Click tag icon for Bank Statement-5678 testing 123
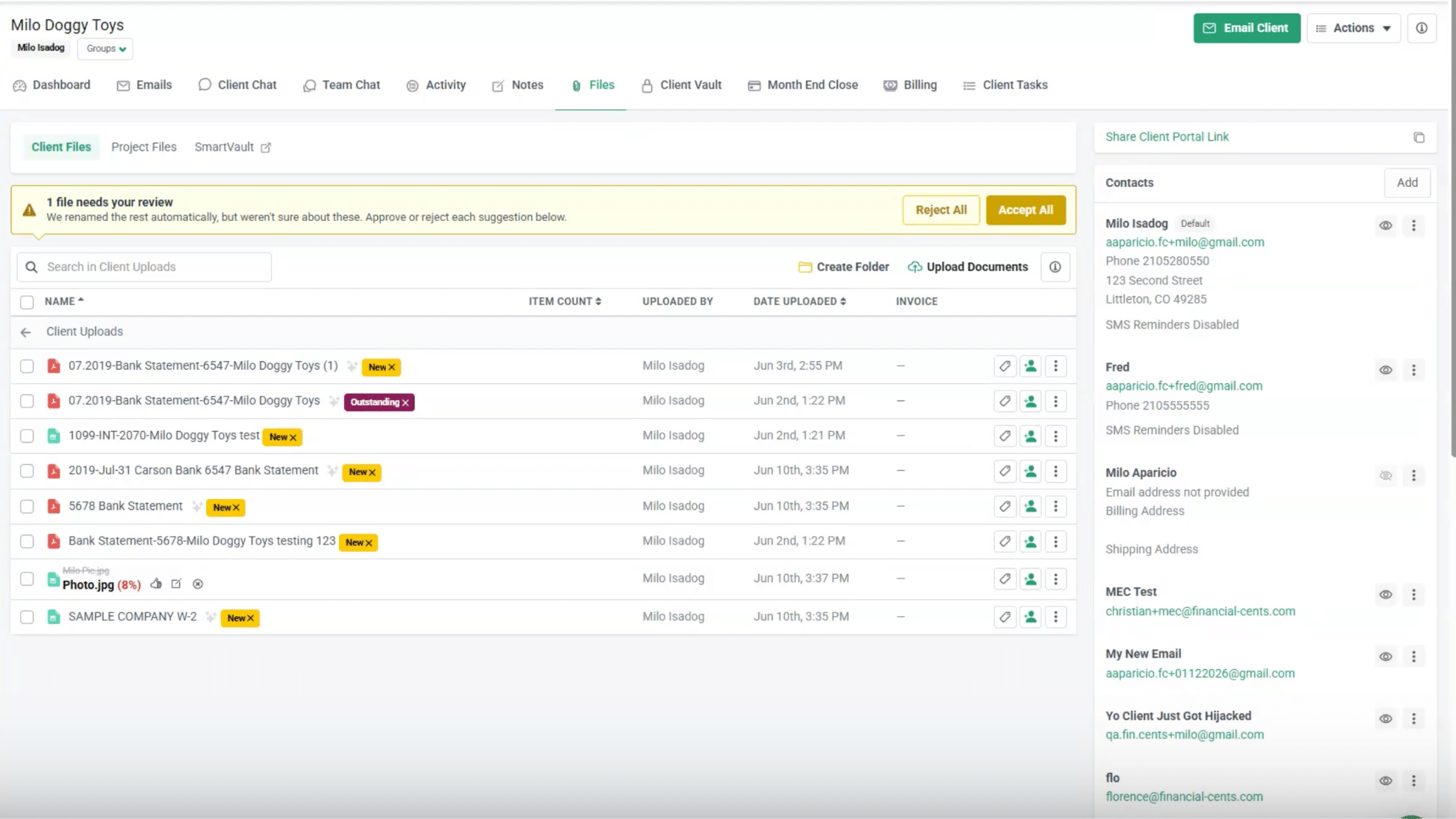This screenshot has width=1456, height=819. click(x=1005, y=542)
